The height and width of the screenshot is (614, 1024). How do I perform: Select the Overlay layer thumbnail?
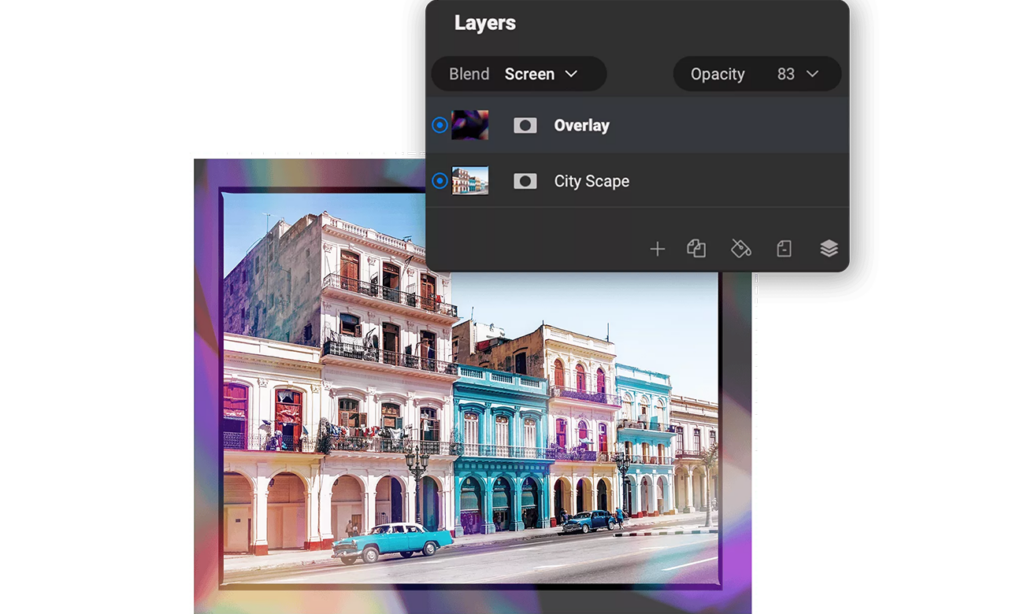click(x=470, y=125)
